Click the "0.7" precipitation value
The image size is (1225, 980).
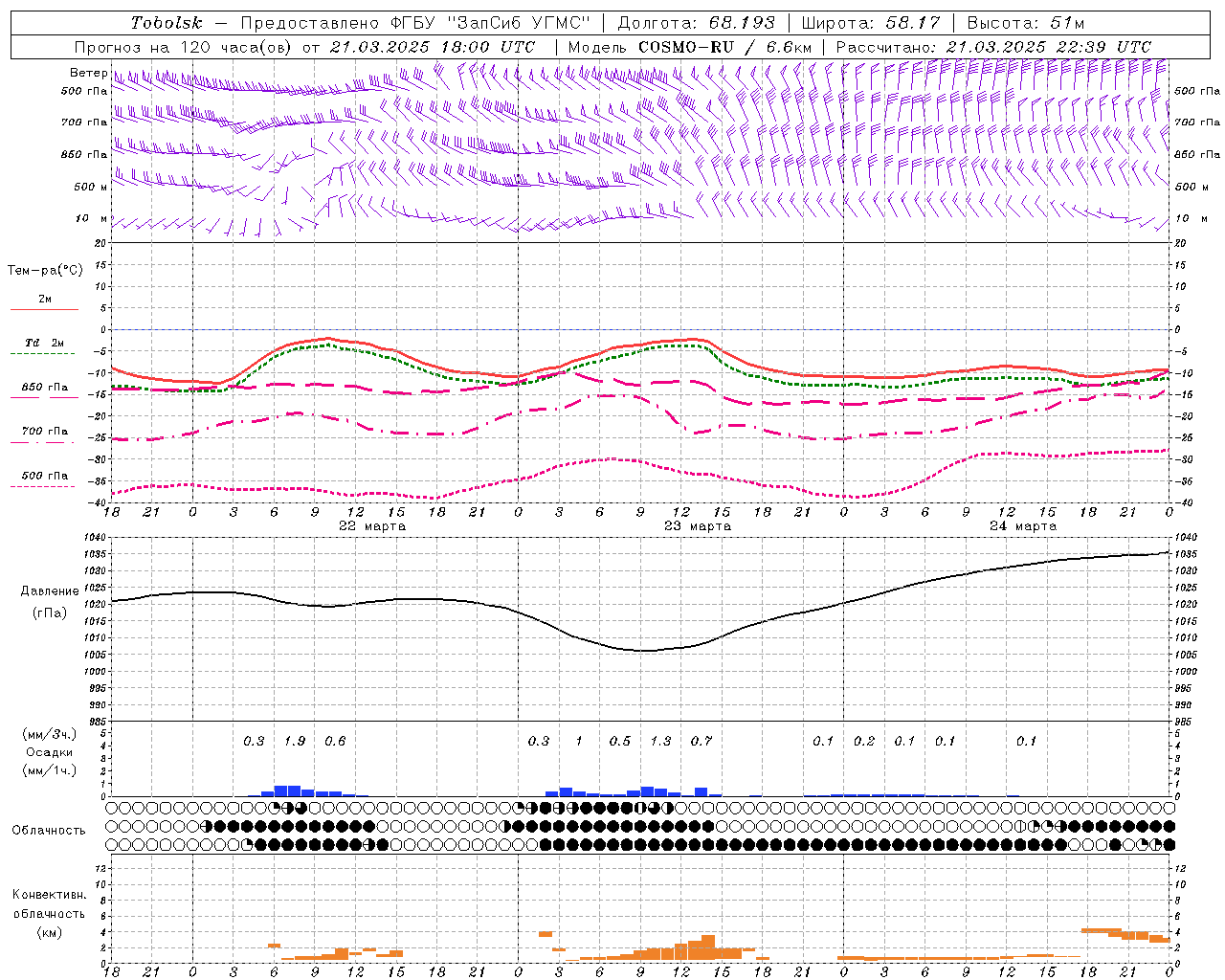tap(702, 741)
